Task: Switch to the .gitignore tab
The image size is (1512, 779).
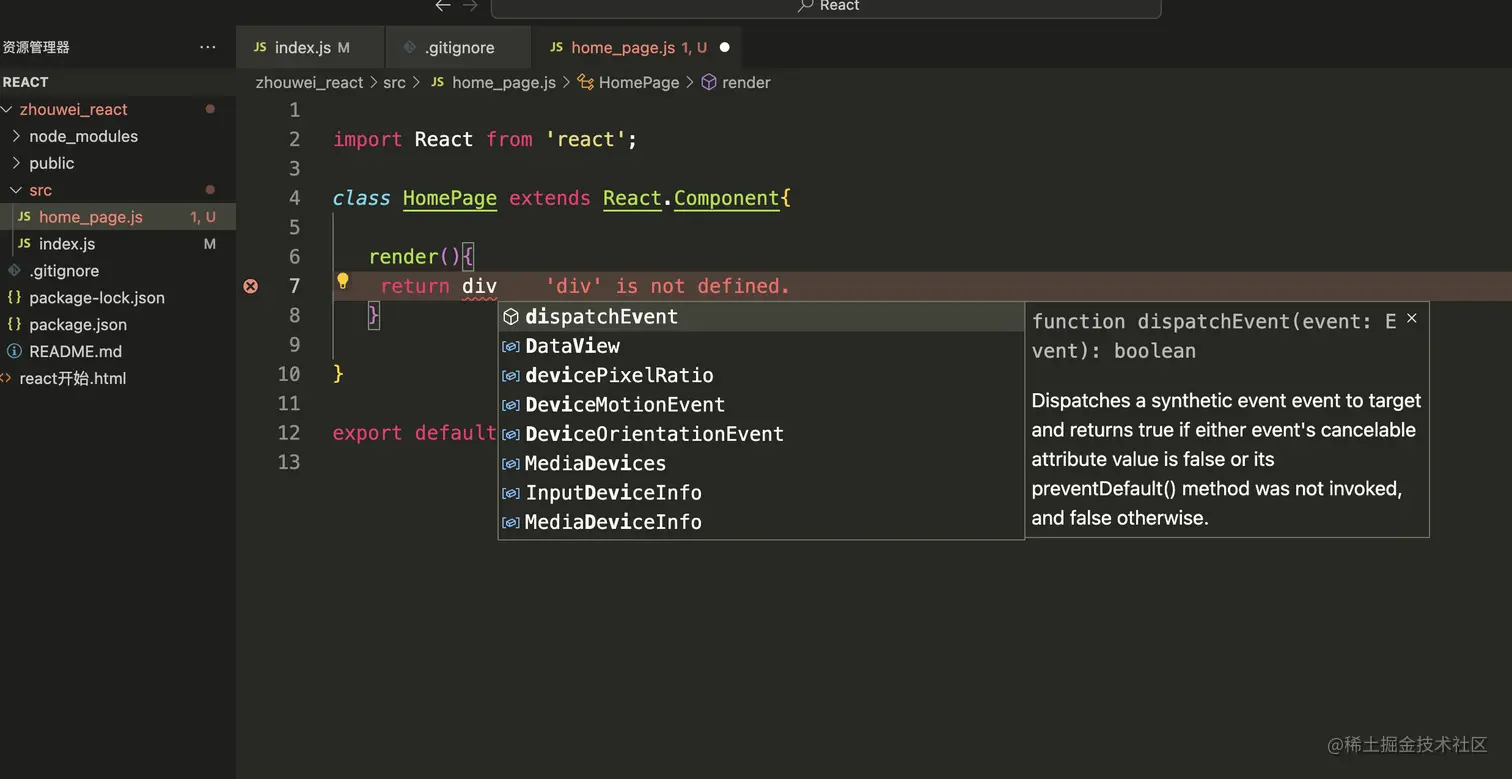Action: [x=459, y=47]
